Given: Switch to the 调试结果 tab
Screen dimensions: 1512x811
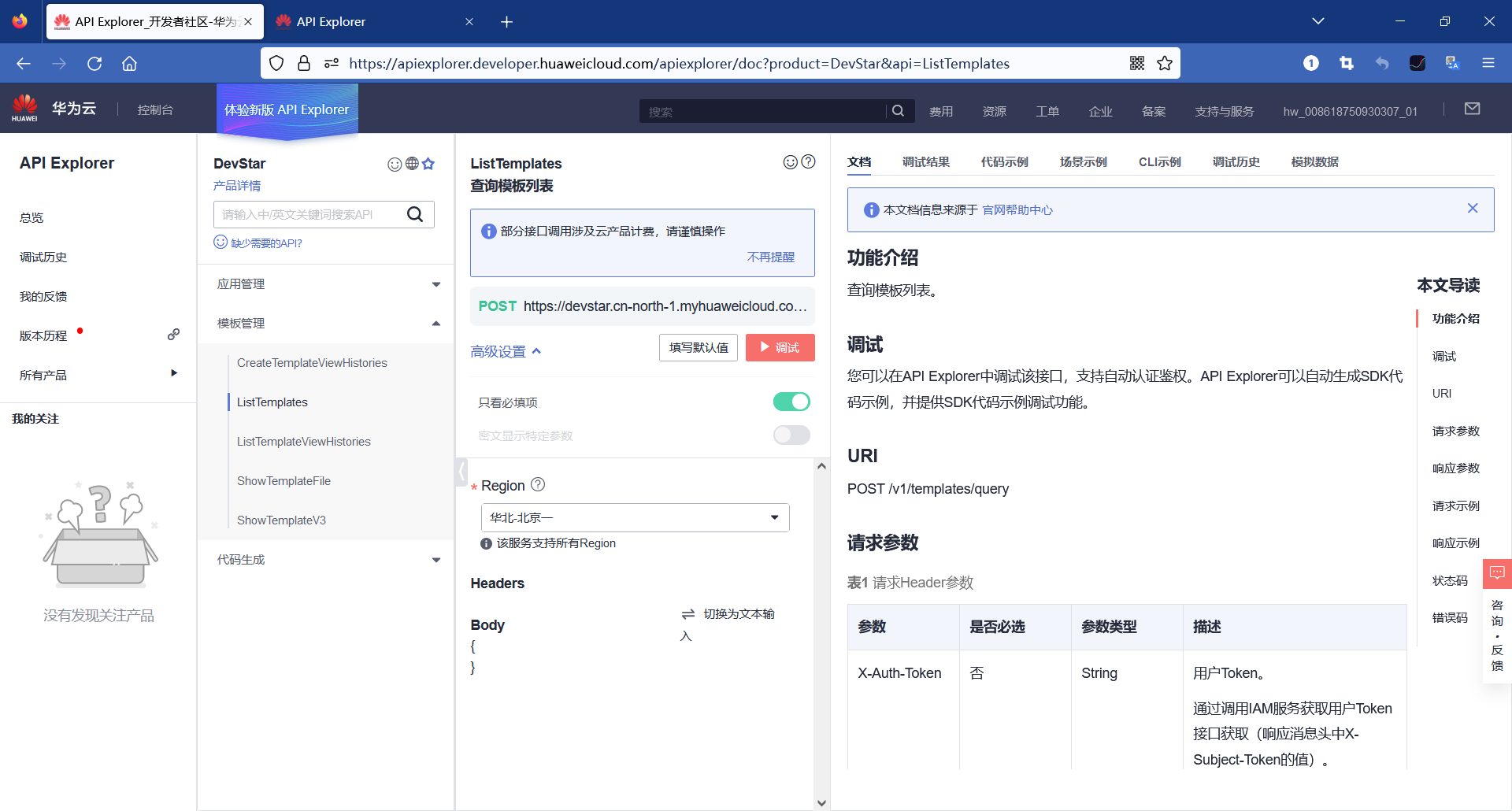Looking at the screenshot, I should tap(926, 162).
